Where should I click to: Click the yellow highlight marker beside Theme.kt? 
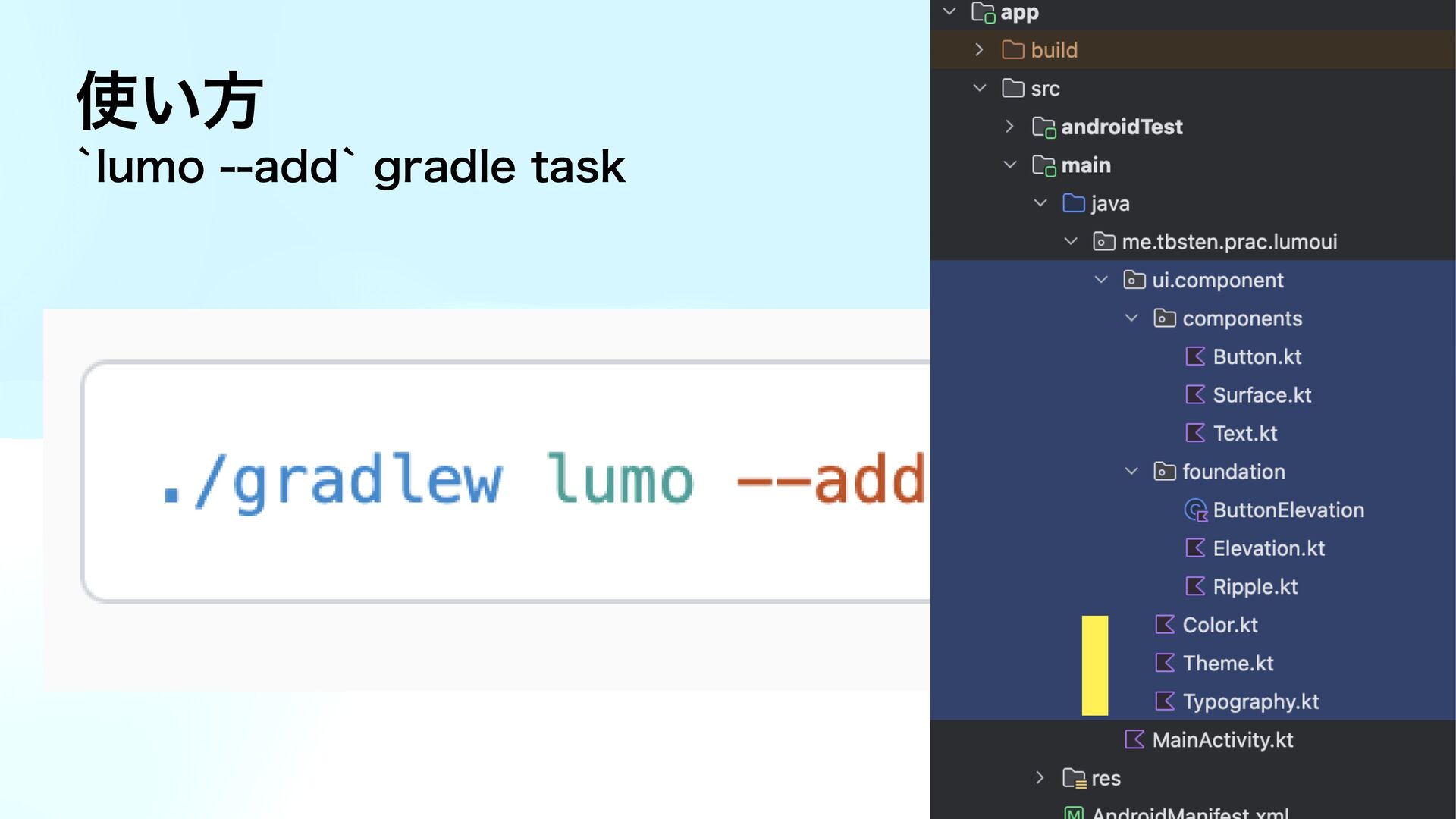(1094, 665)
